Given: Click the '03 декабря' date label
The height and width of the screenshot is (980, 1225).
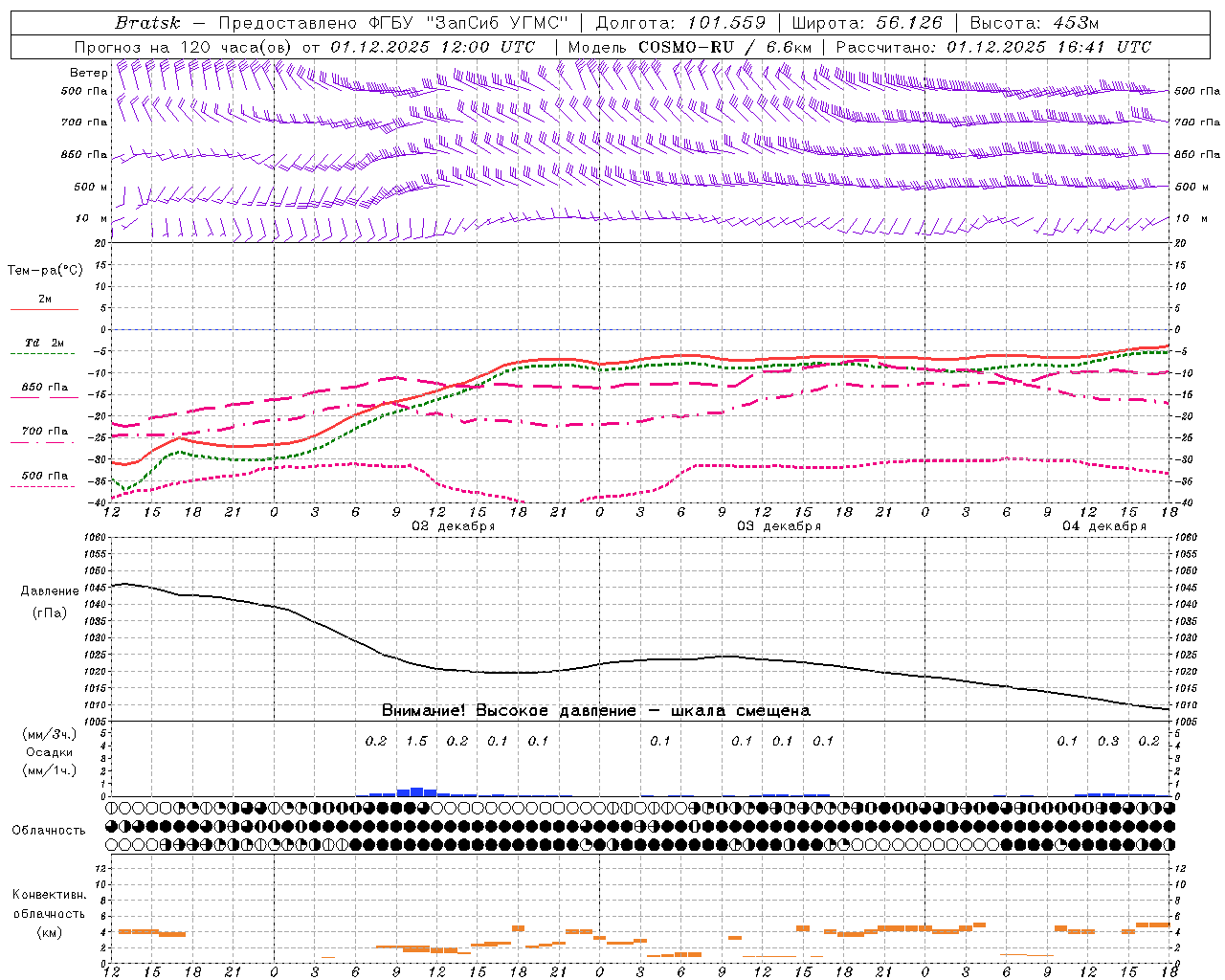Looking at the screenshot, I should point(778,526).
